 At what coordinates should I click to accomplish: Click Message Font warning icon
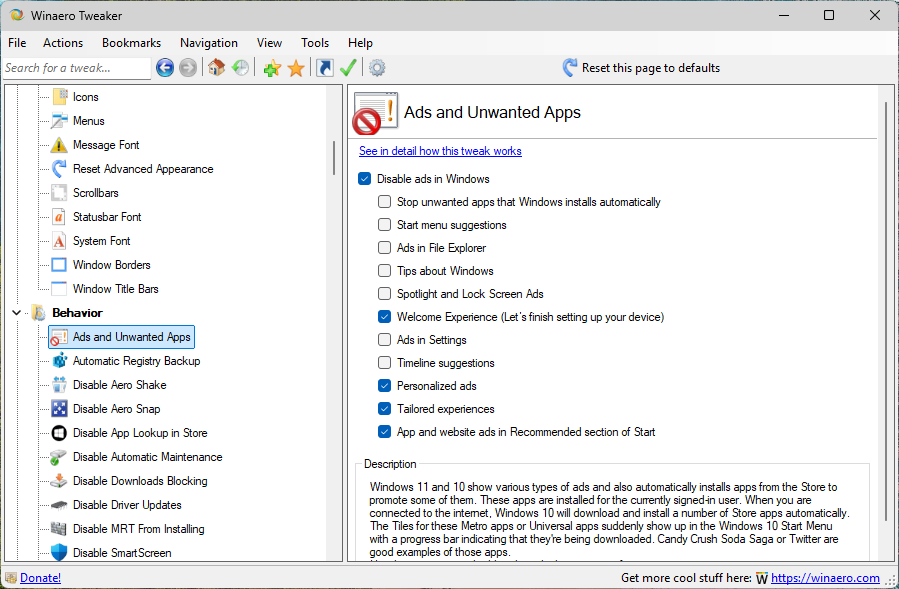59,145
